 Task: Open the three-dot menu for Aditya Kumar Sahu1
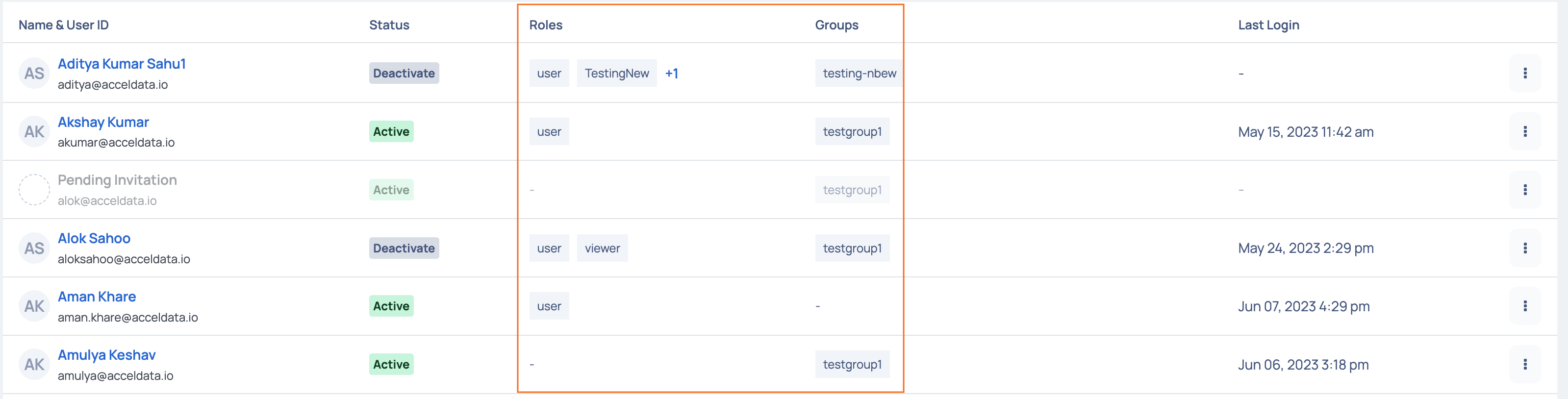pos(1525,73)
